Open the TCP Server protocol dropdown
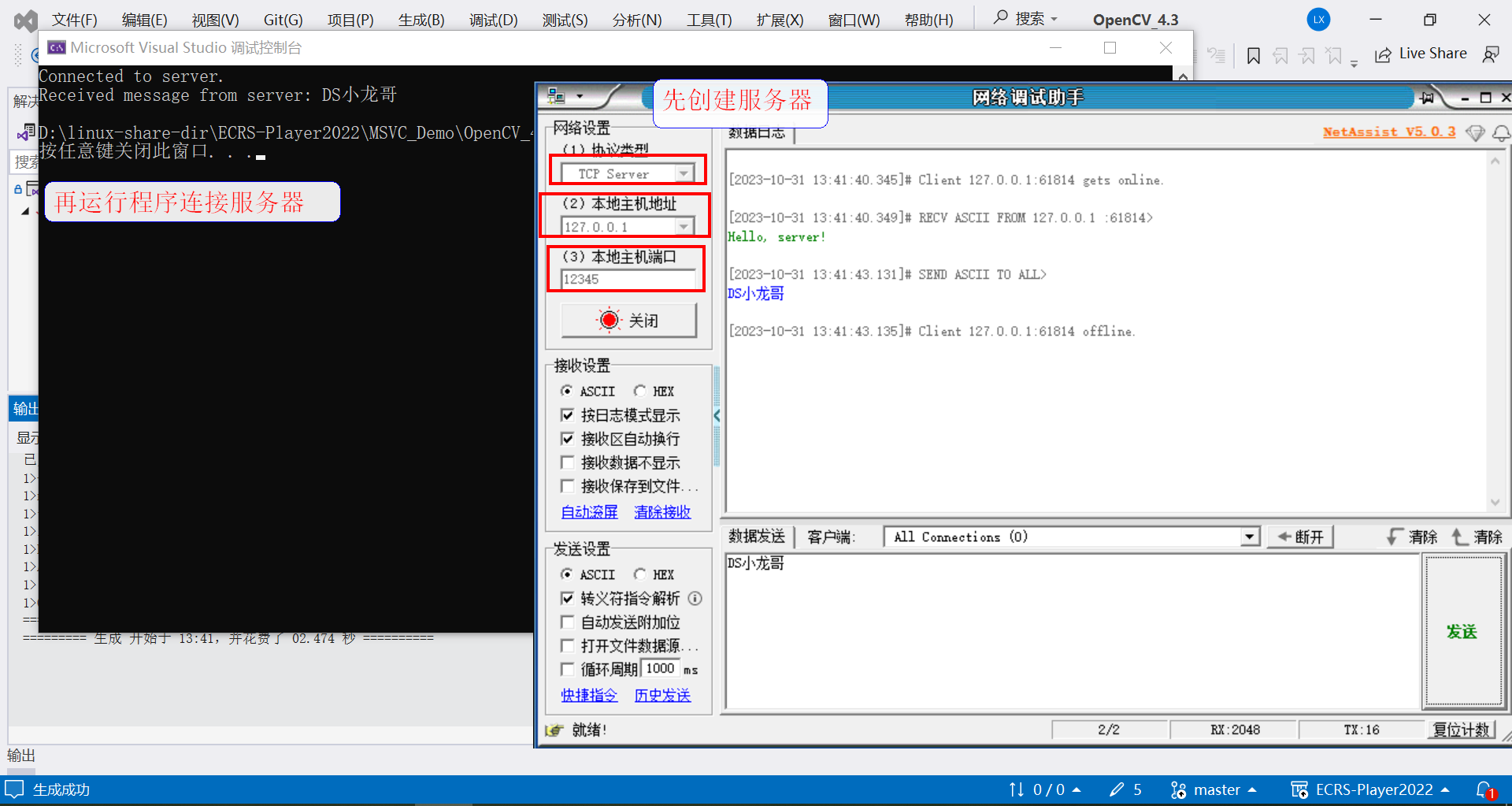The width and height of the screenshot is (1512, 806). (x=684, y=173)
